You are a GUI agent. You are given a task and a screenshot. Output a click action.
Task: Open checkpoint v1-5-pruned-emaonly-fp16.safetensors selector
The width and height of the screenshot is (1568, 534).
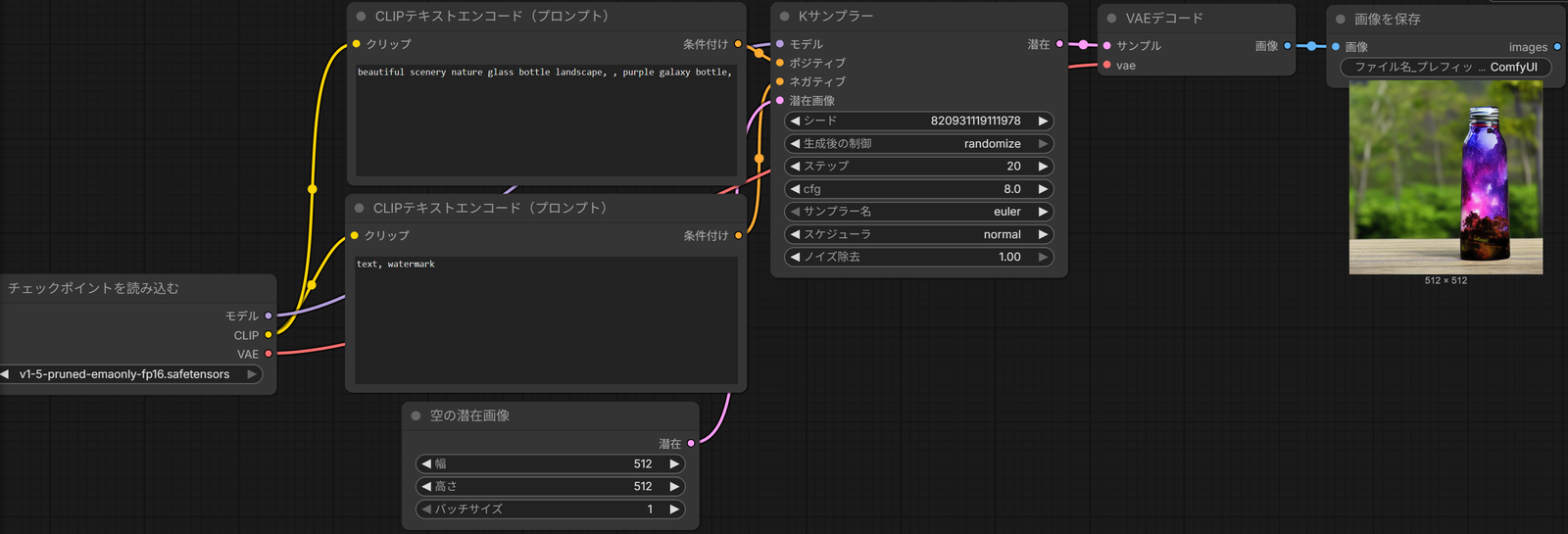point(129,374)
